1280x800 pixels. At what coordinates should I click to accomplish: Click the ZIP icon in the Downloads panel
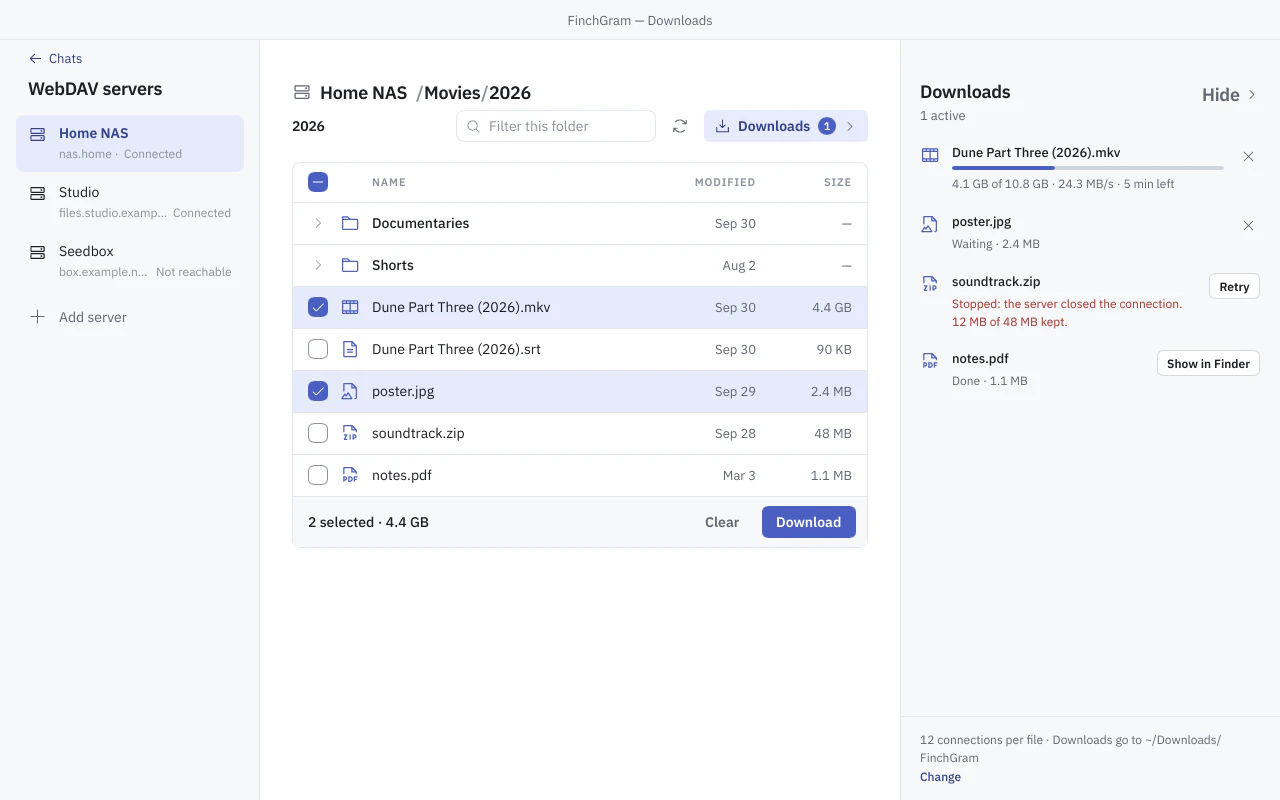click(x=930, y=284)
